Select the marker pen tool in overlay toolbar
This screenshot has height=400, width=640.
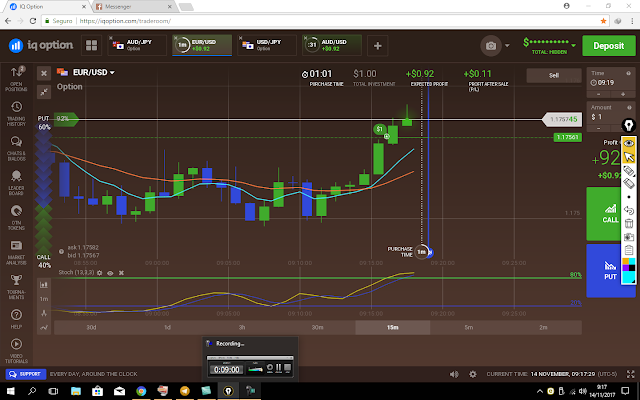pyautogui.click(x=629, y=171)
